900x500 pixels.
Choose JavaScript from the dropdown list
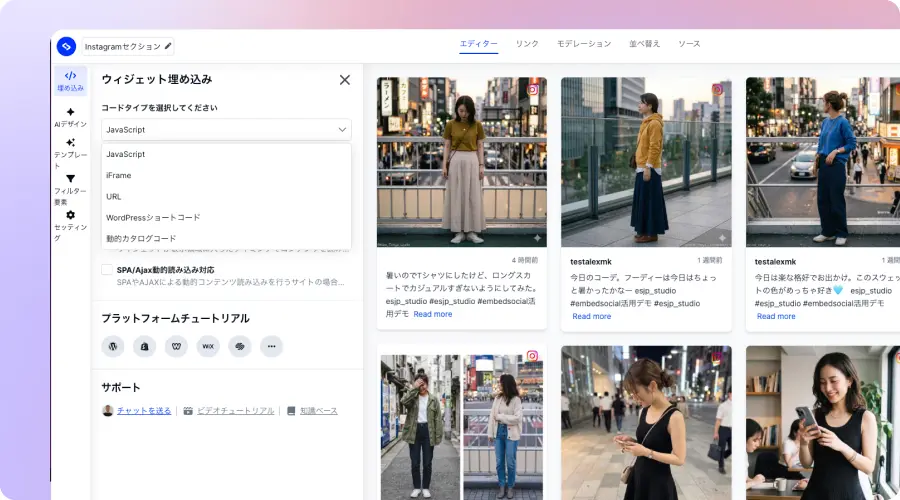click(226, 154)
